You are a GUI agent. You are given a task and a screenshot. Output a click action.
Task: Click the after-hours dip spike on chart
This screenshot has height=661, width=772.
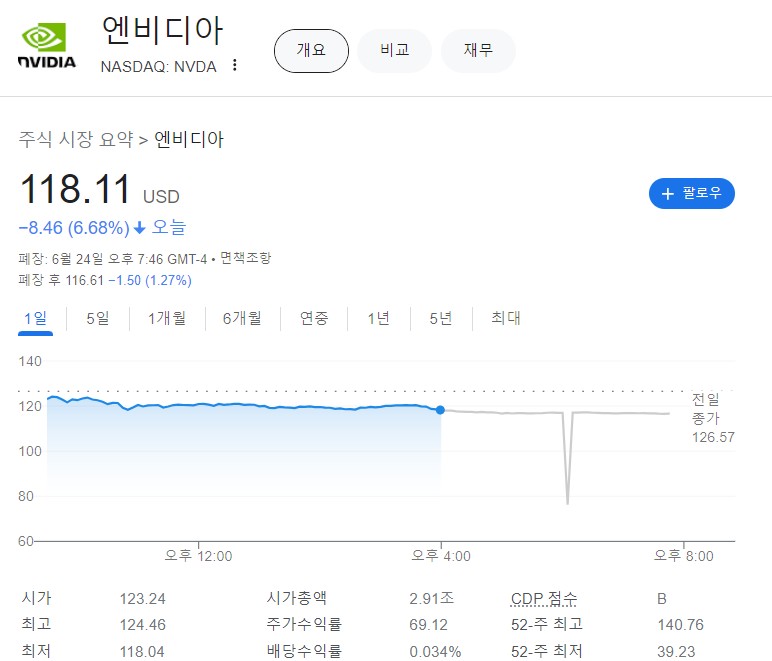[568, 458]
